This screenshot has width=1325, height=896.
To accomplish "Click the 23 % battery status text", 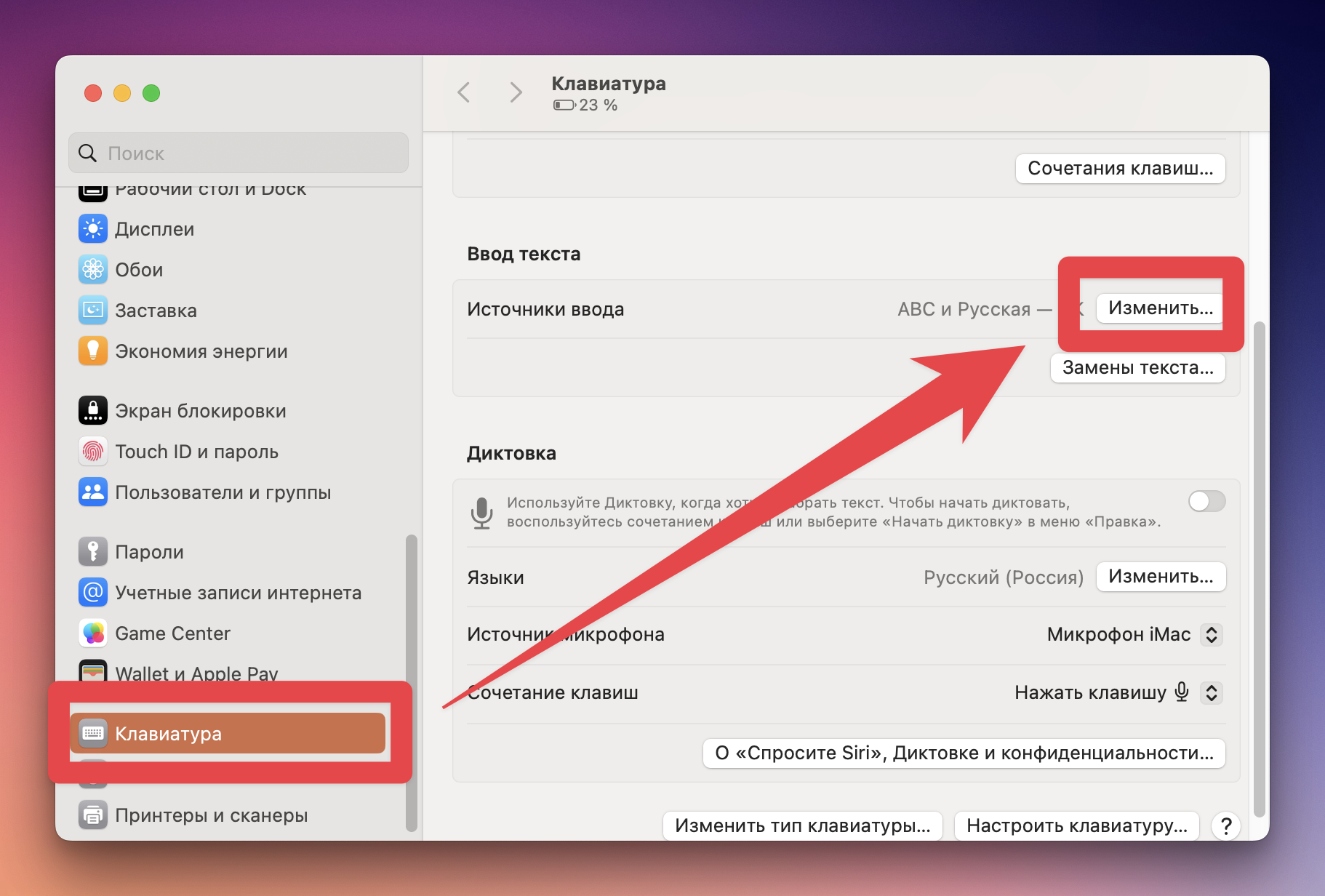I will pyautogui.click(x=598, y=105).
